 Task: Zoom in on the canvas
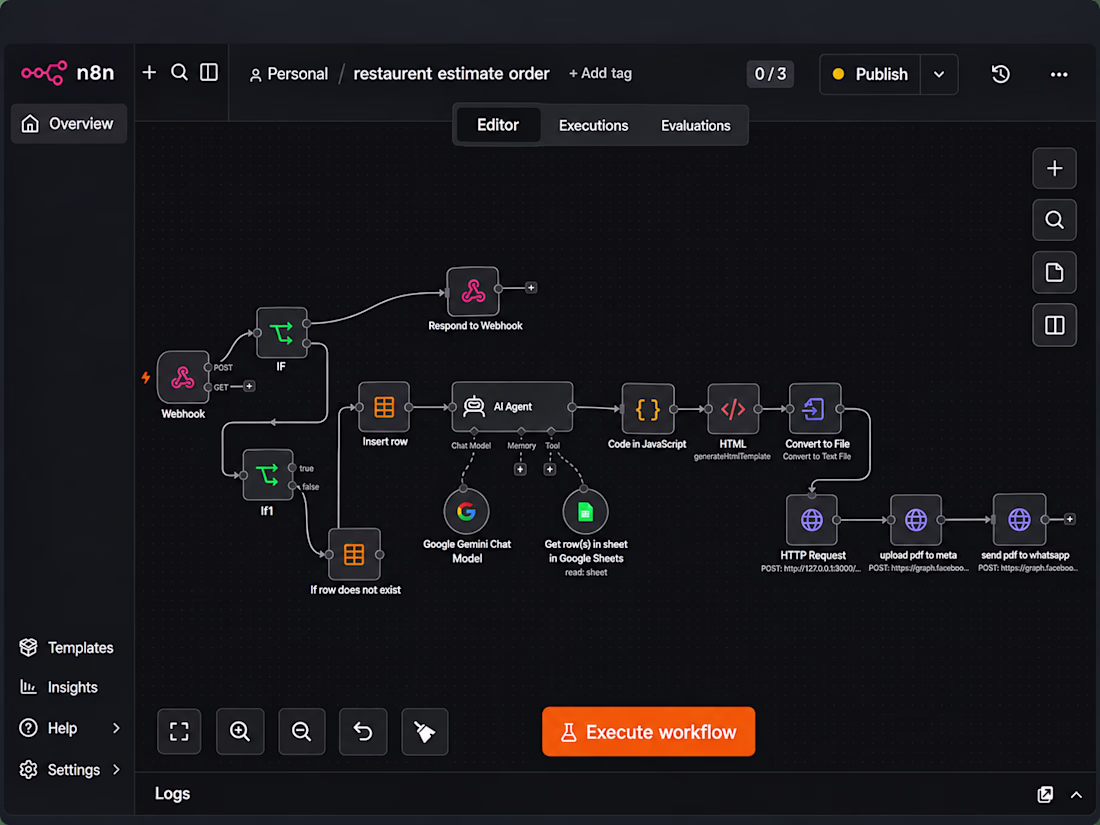pyautogui.click(x=240, y=732)
